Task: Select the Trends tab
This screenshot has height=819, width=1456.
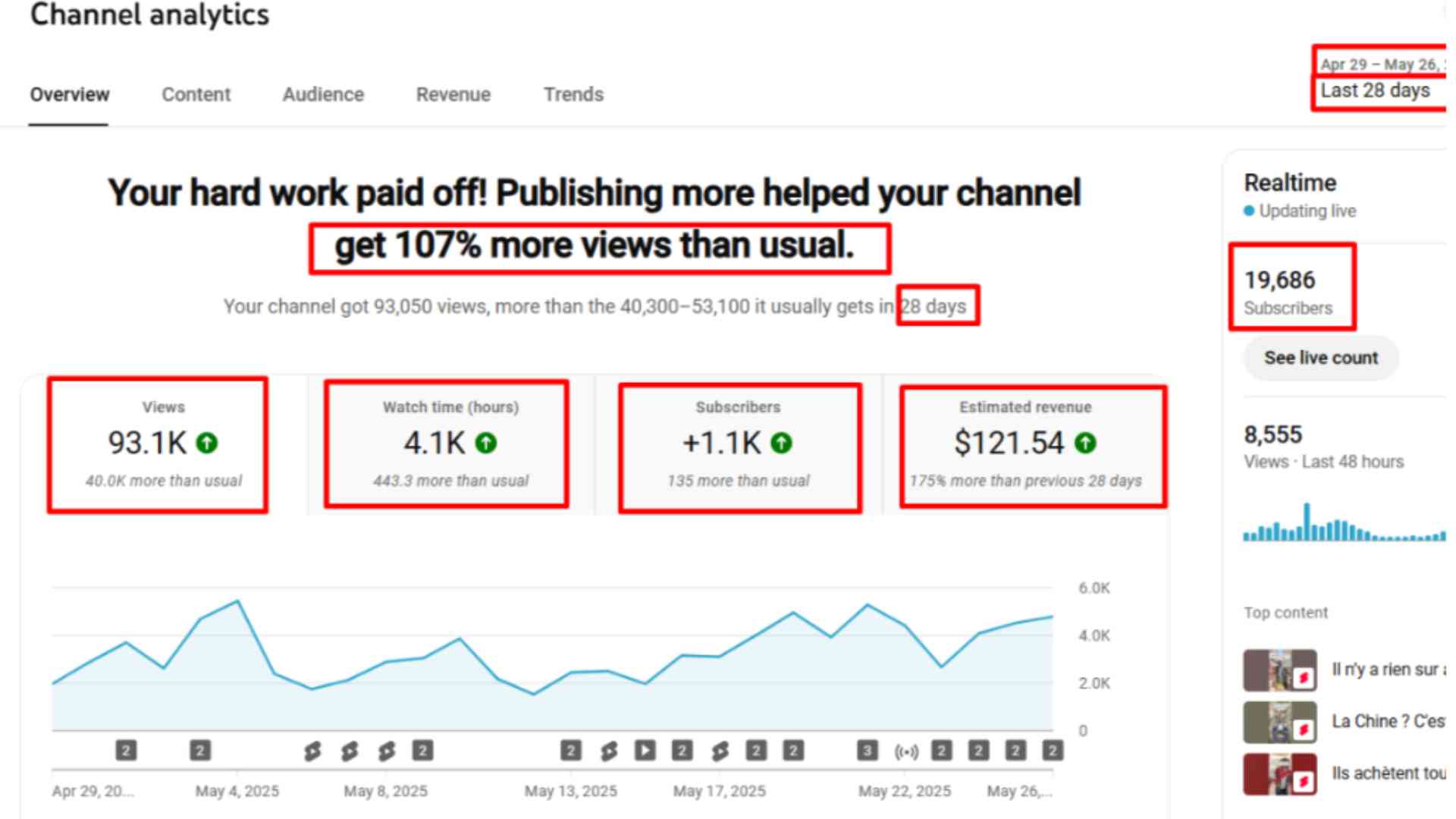Action: pyautogui.click(x=573, y=95)
